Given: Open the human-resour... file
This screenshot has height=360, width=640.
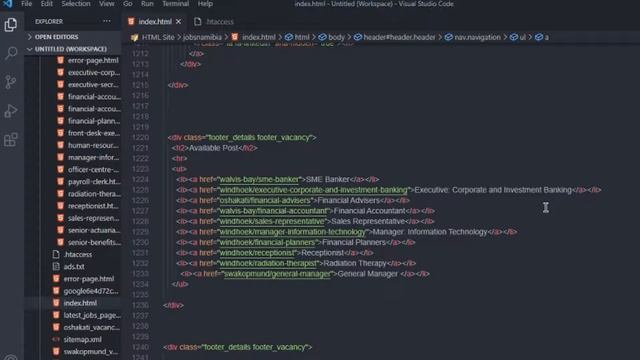Looking at the screenshot, I should pos(93,145).
